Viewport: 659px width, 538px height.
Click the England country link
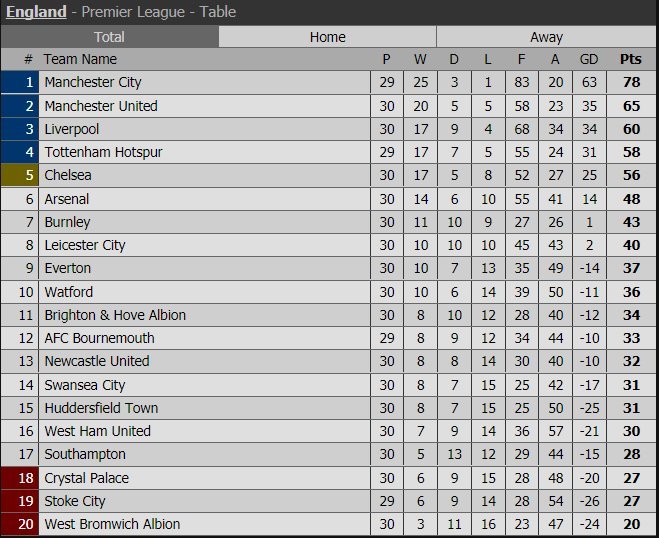pyautogui.click(x=37, y=13)
